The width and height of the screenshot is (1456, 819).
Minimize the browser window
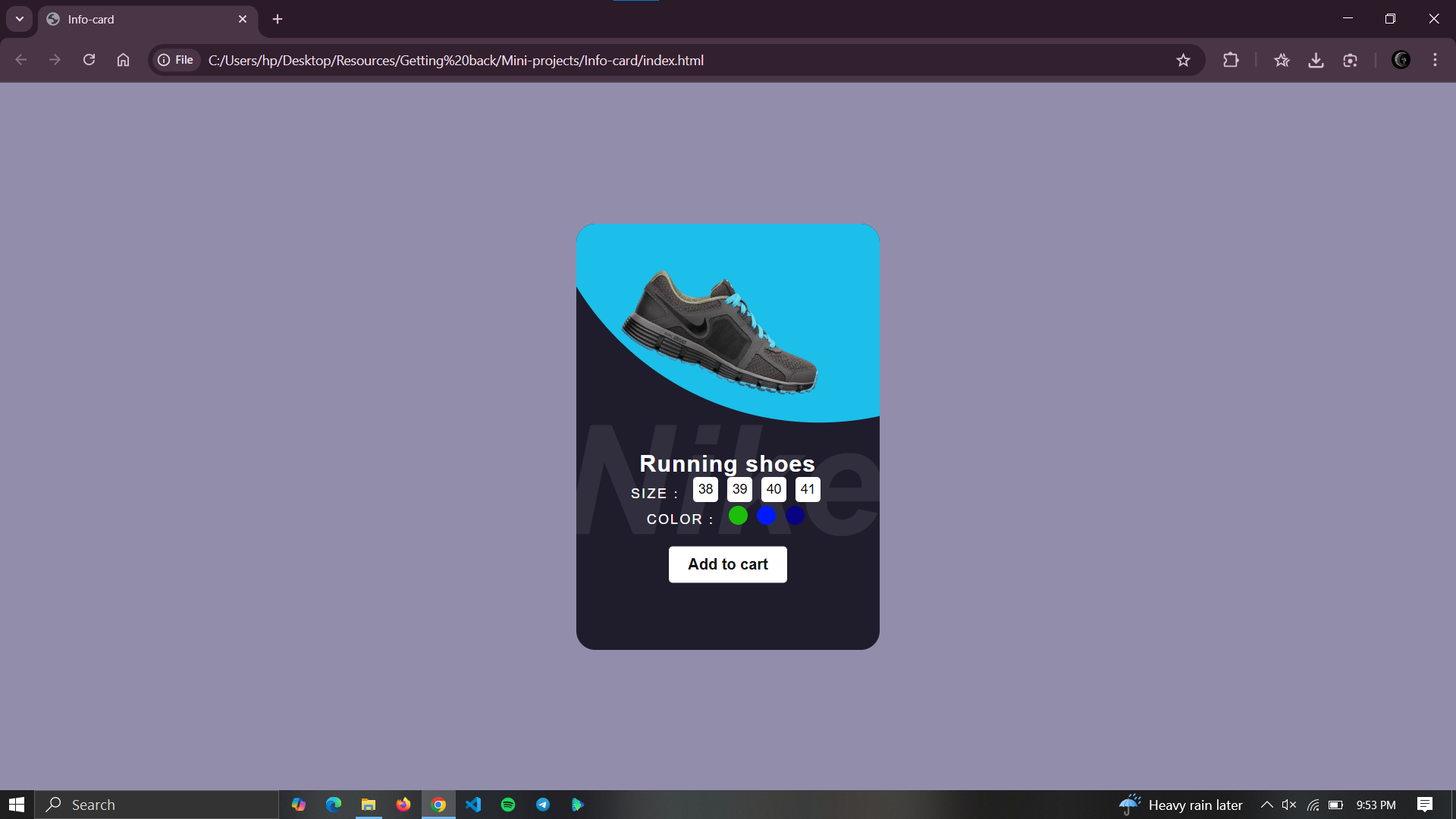[1348, 19]
